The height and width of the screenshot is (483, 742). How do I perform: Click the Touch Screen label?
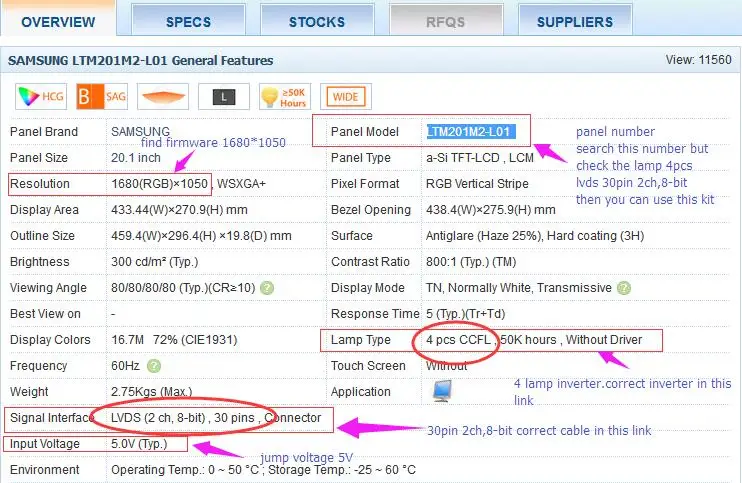coord(368,366)
